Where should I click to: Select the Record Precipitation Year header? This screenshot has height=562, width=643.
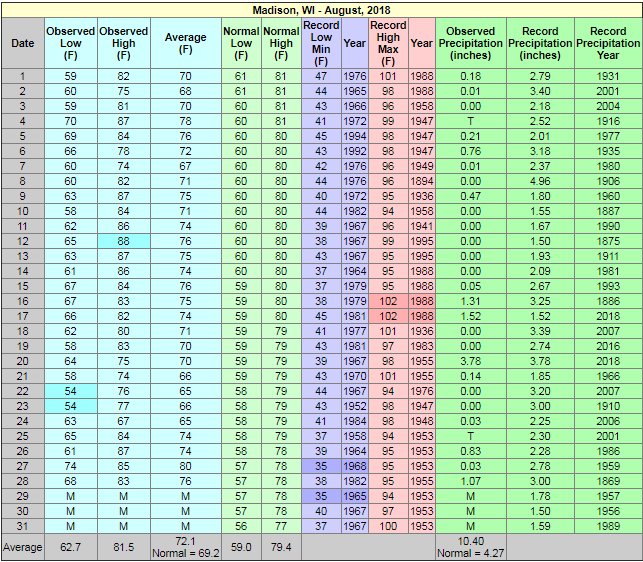coord(608,43)
